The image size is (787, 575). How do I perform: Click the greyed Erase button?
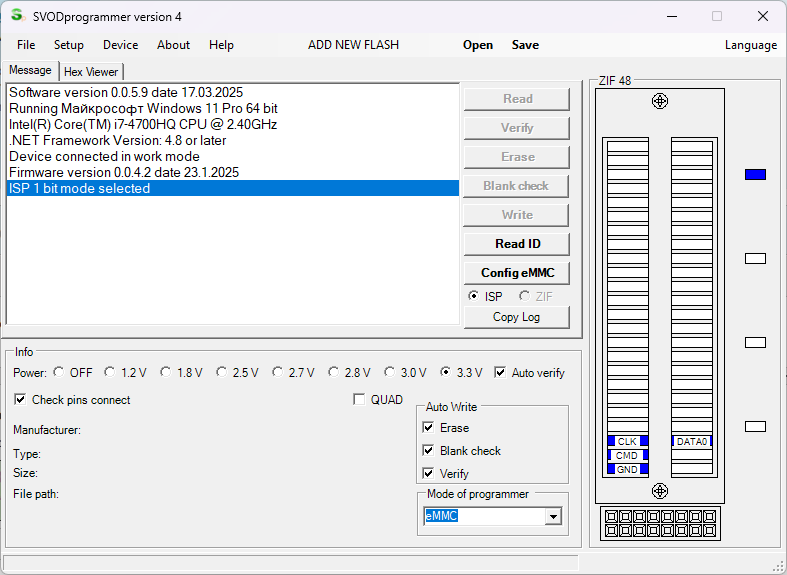(x=517, y=157)
